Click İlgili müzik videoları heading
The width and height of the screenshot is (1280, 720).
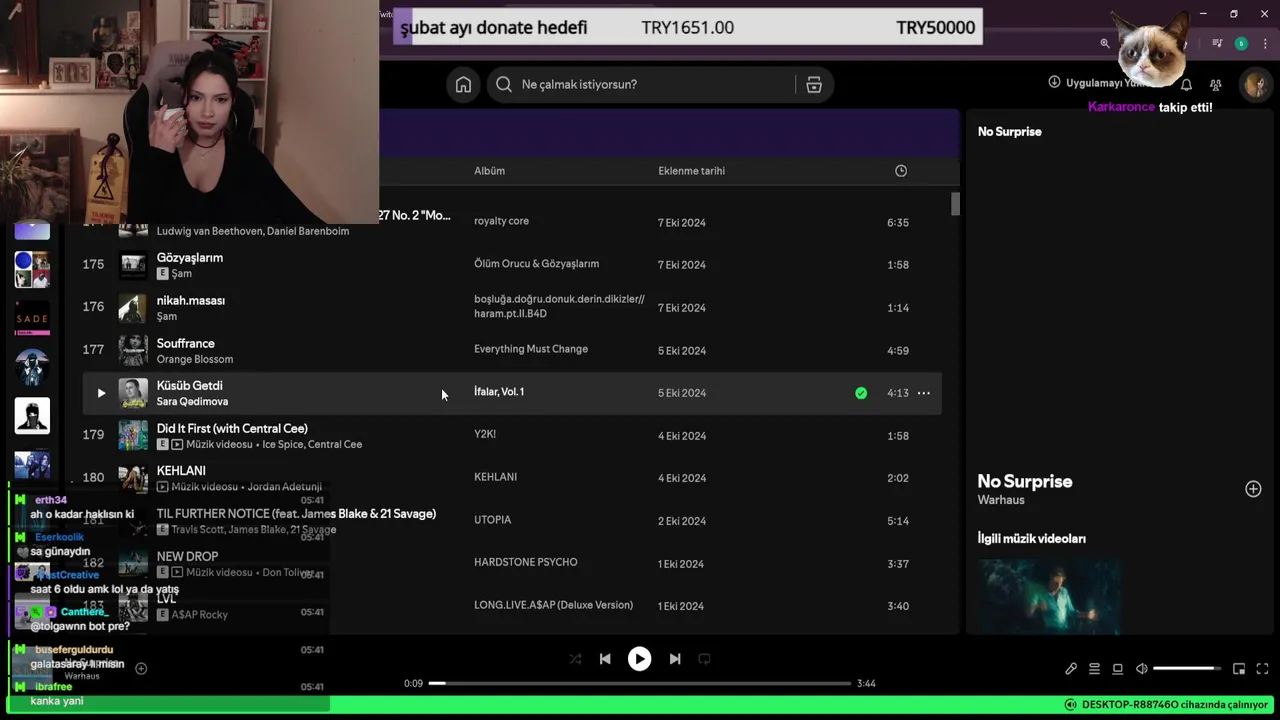click(1032, 538)
